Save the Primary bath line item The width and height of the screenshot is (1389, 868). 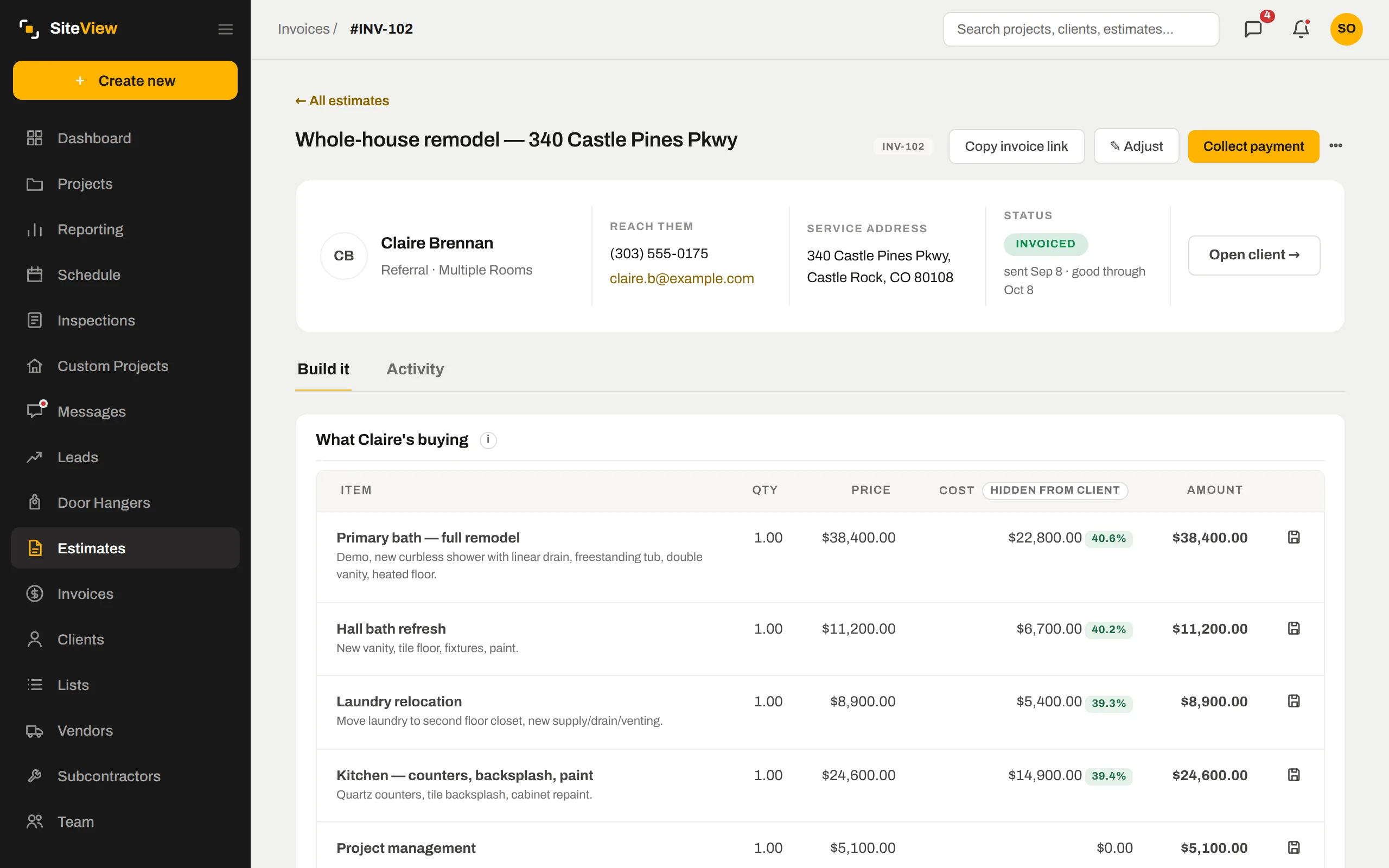pyautogui.click(x=1294, y=537)
